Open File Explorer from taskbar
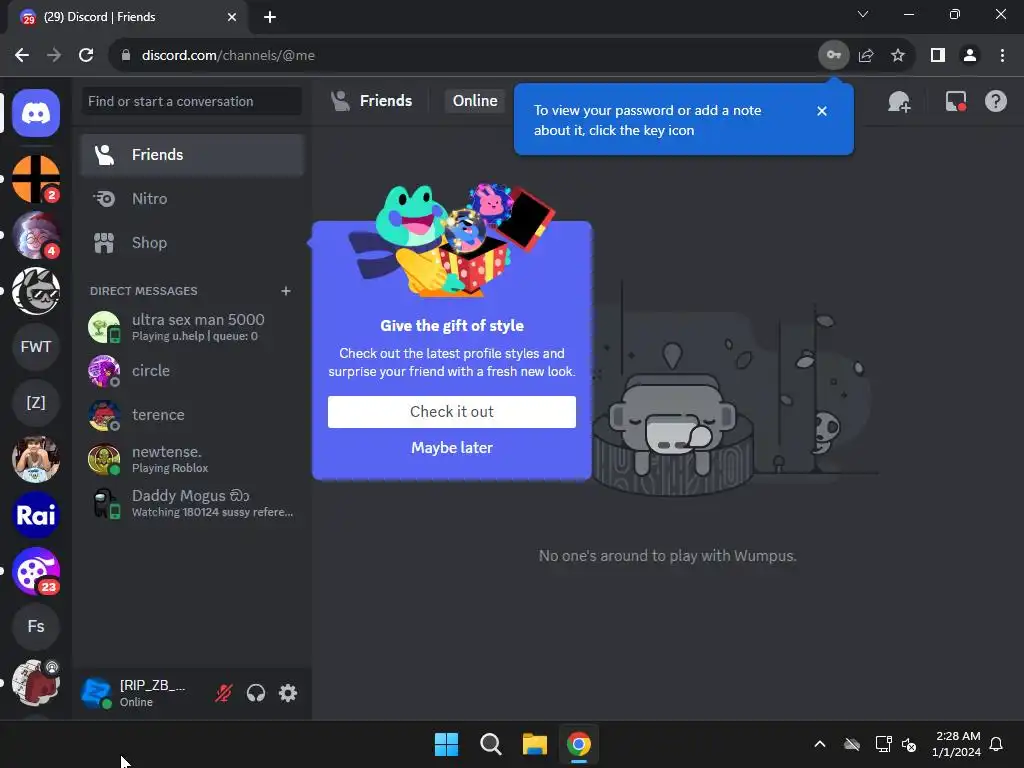The width and height of the screenshot is (1024, 768). pos(534,744)
